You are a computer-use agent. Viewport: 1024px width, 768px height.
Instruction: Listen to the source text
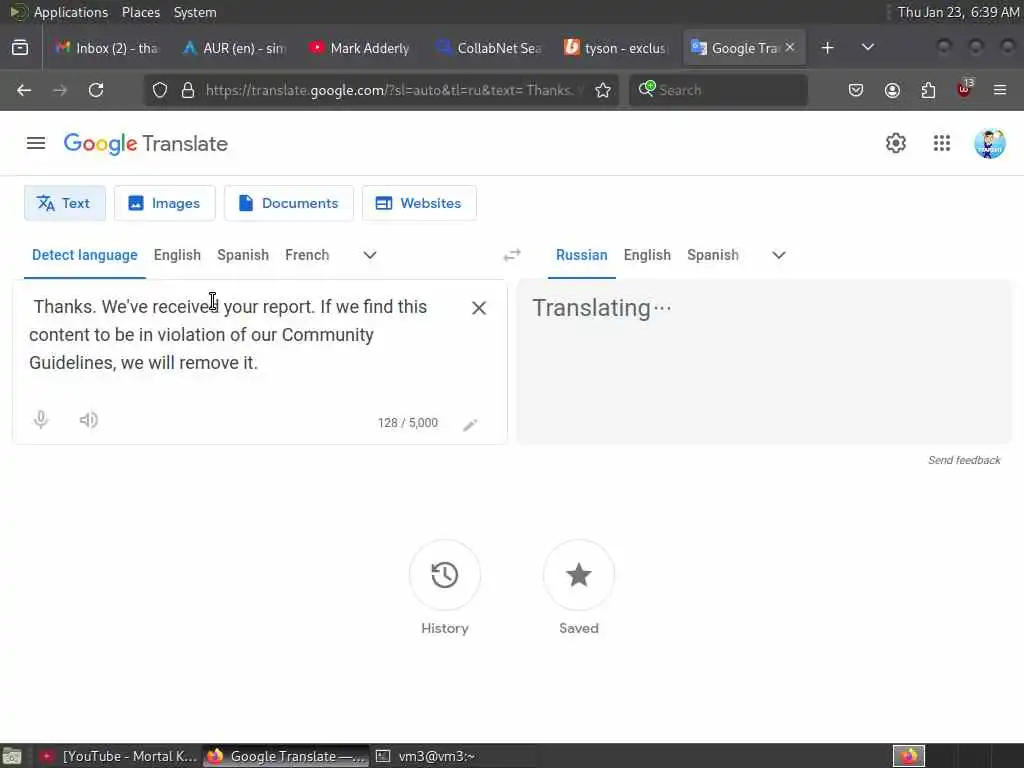89,420
